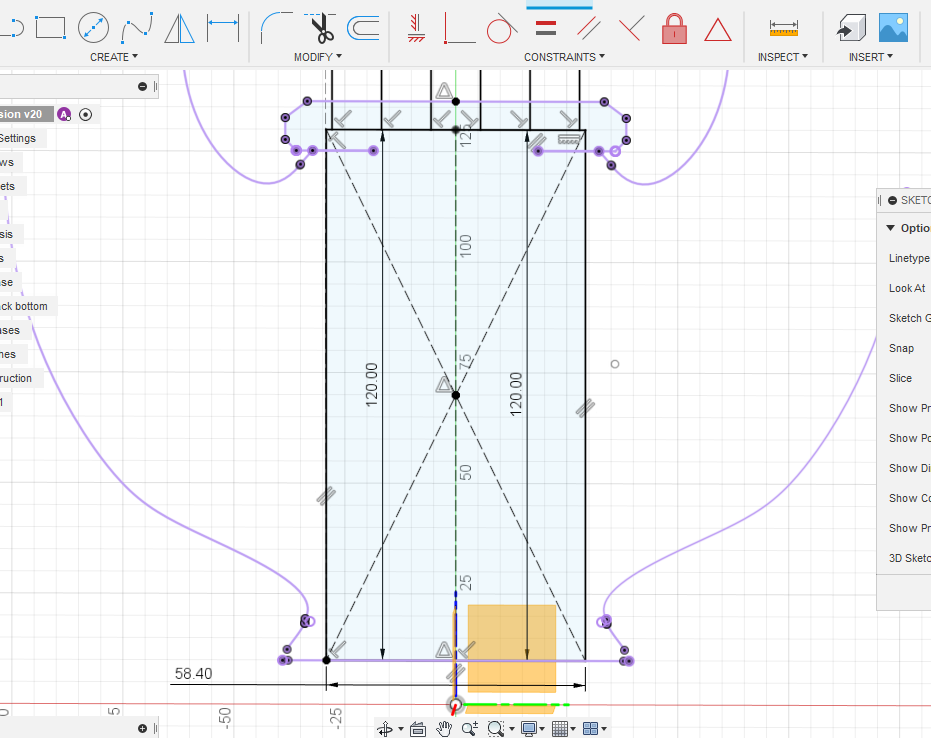
Task: Open the Grid and Snaps settings icon
Action: tap(559, 729)
